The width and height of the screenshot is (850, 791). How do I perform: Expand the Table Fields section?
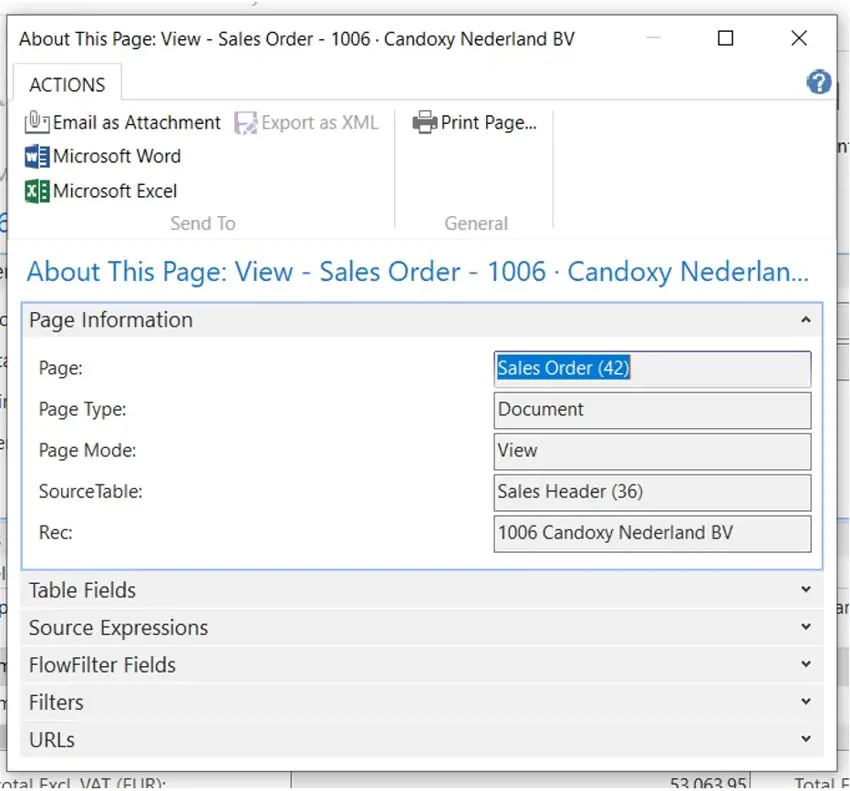click(x=805, y=590)
